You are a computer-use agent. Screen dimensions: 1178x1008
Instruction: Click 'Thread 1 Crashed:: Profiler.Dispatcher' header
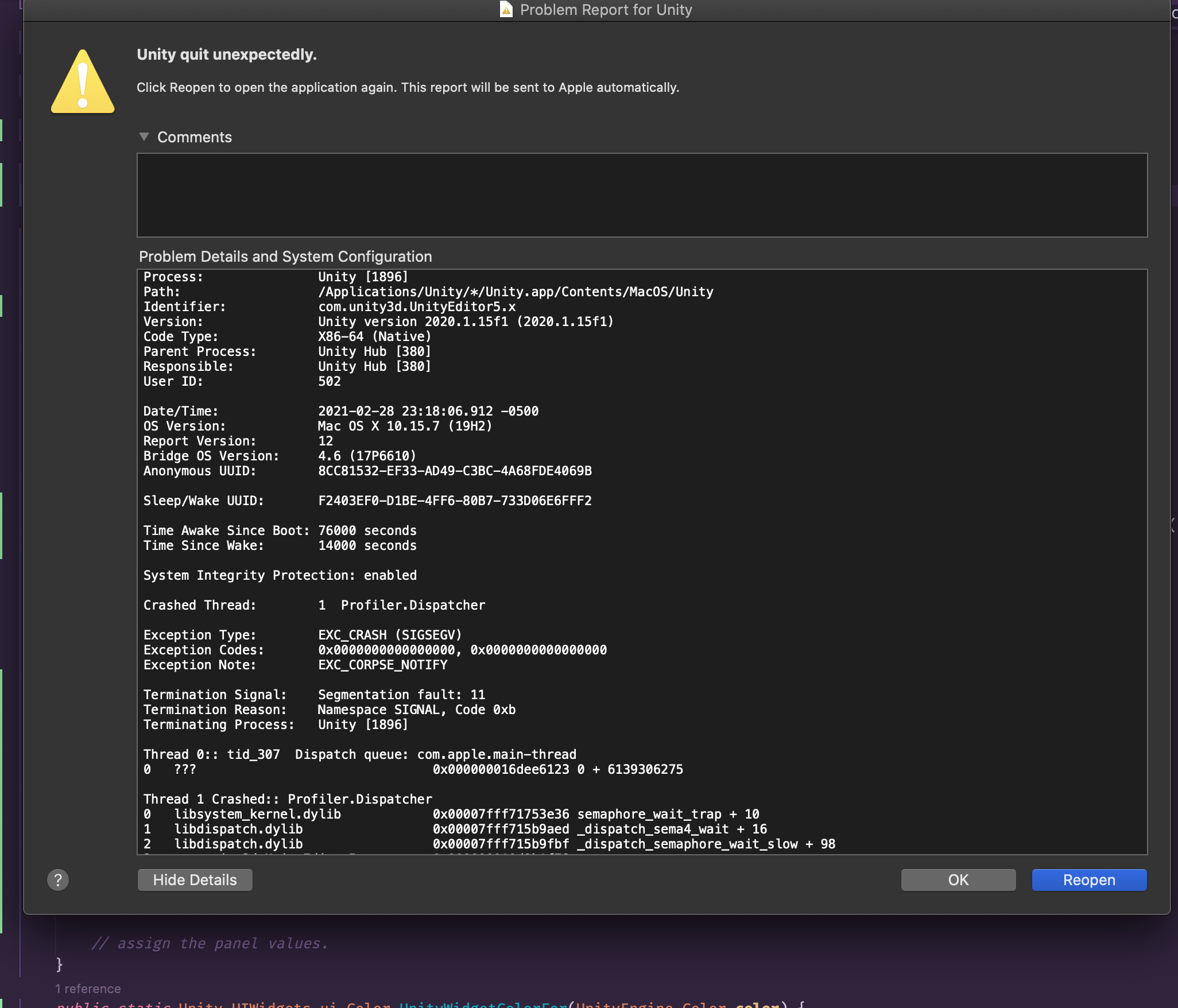tap(288, 799)
